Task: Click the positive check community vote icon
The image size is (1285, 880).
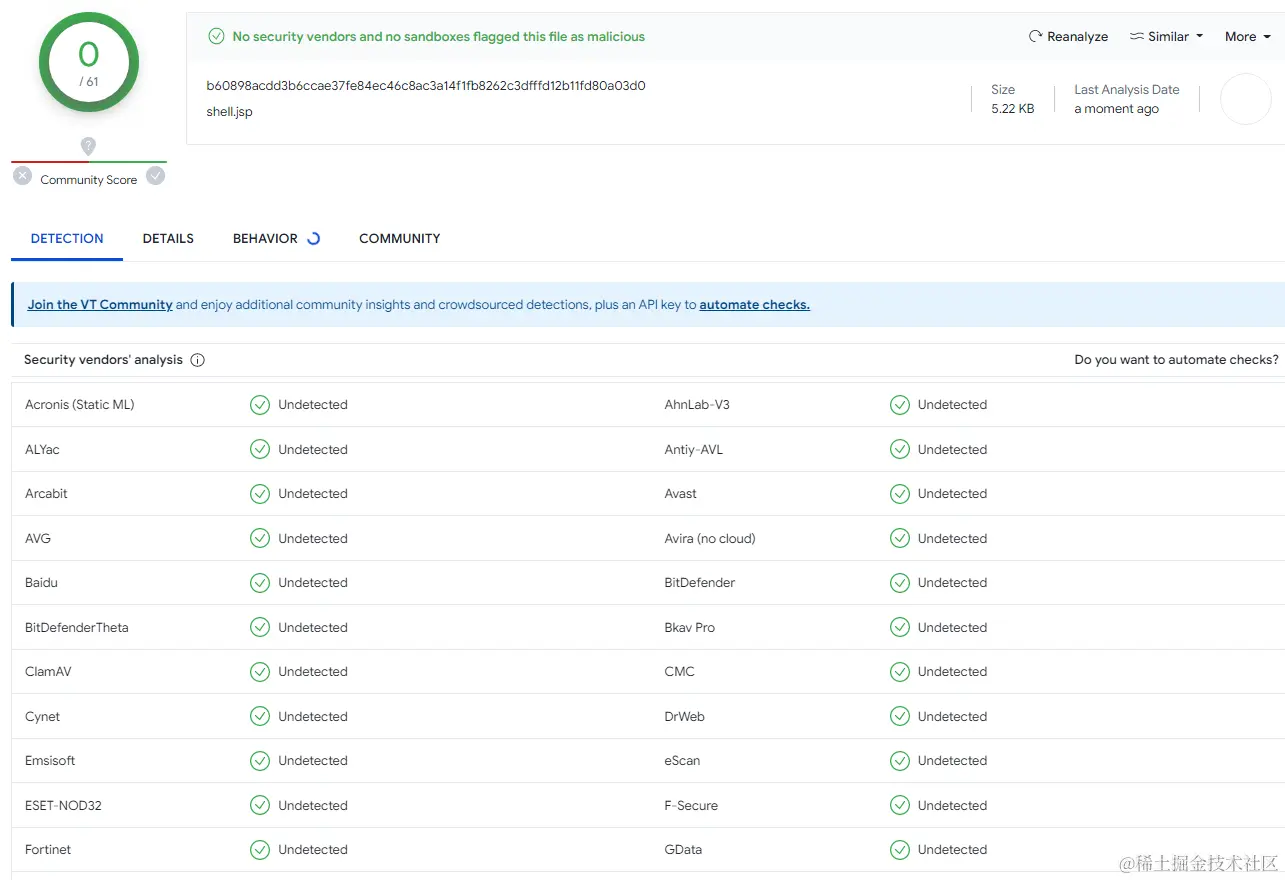Action: click(x=155, y=176)
